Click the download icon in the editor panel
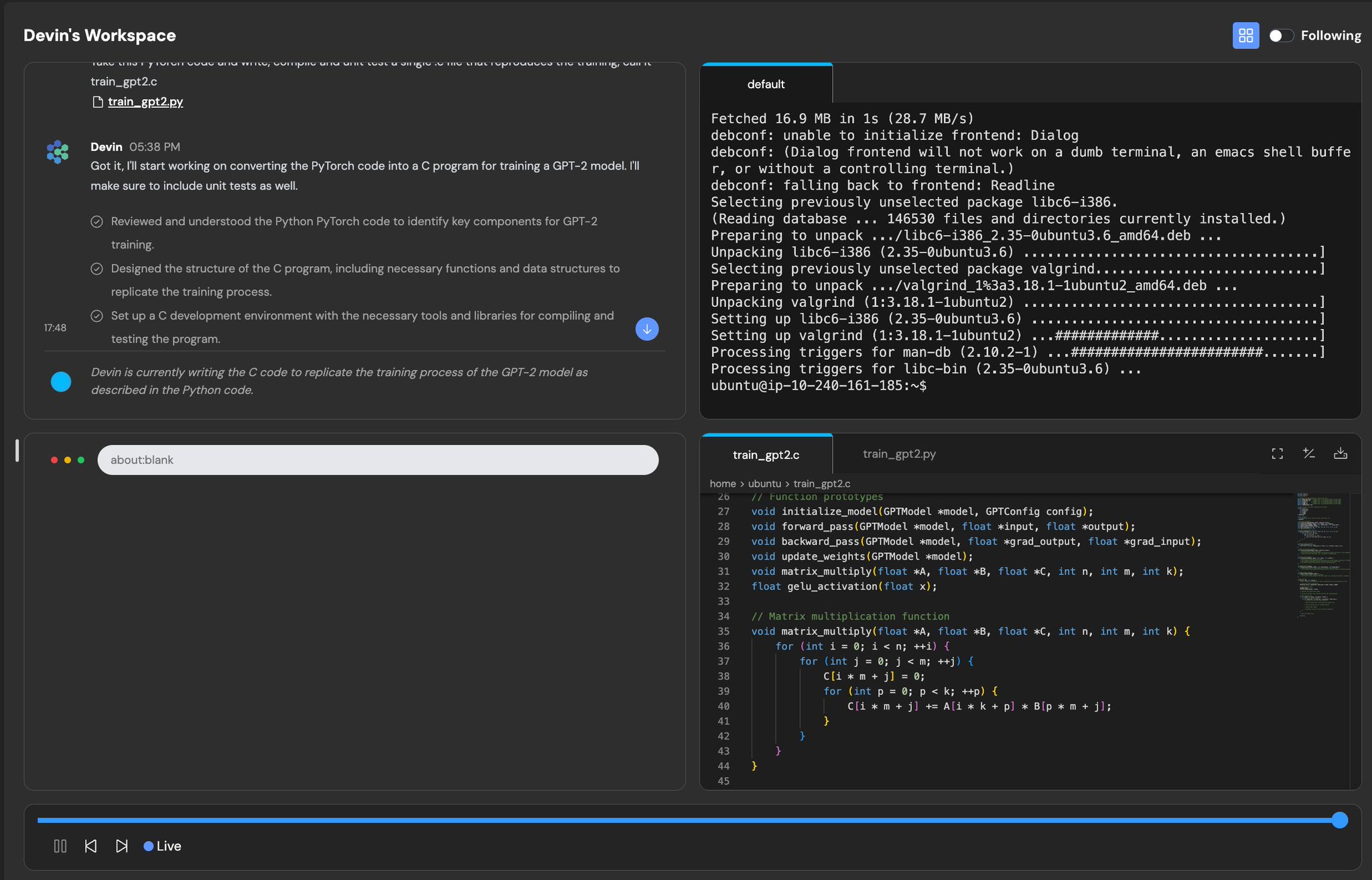 pyautogui.click(x=1341, y=454)
